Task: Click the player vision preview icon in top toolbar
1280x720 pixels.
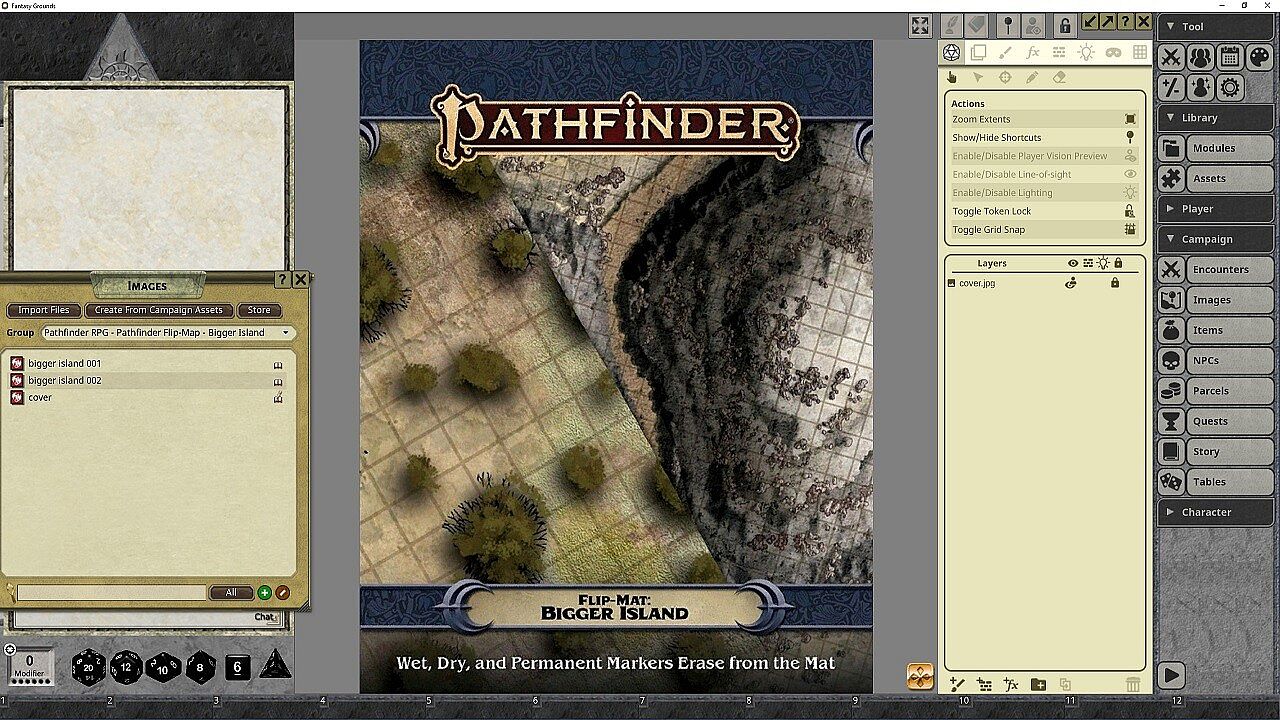Action: tap(1034, 25)
